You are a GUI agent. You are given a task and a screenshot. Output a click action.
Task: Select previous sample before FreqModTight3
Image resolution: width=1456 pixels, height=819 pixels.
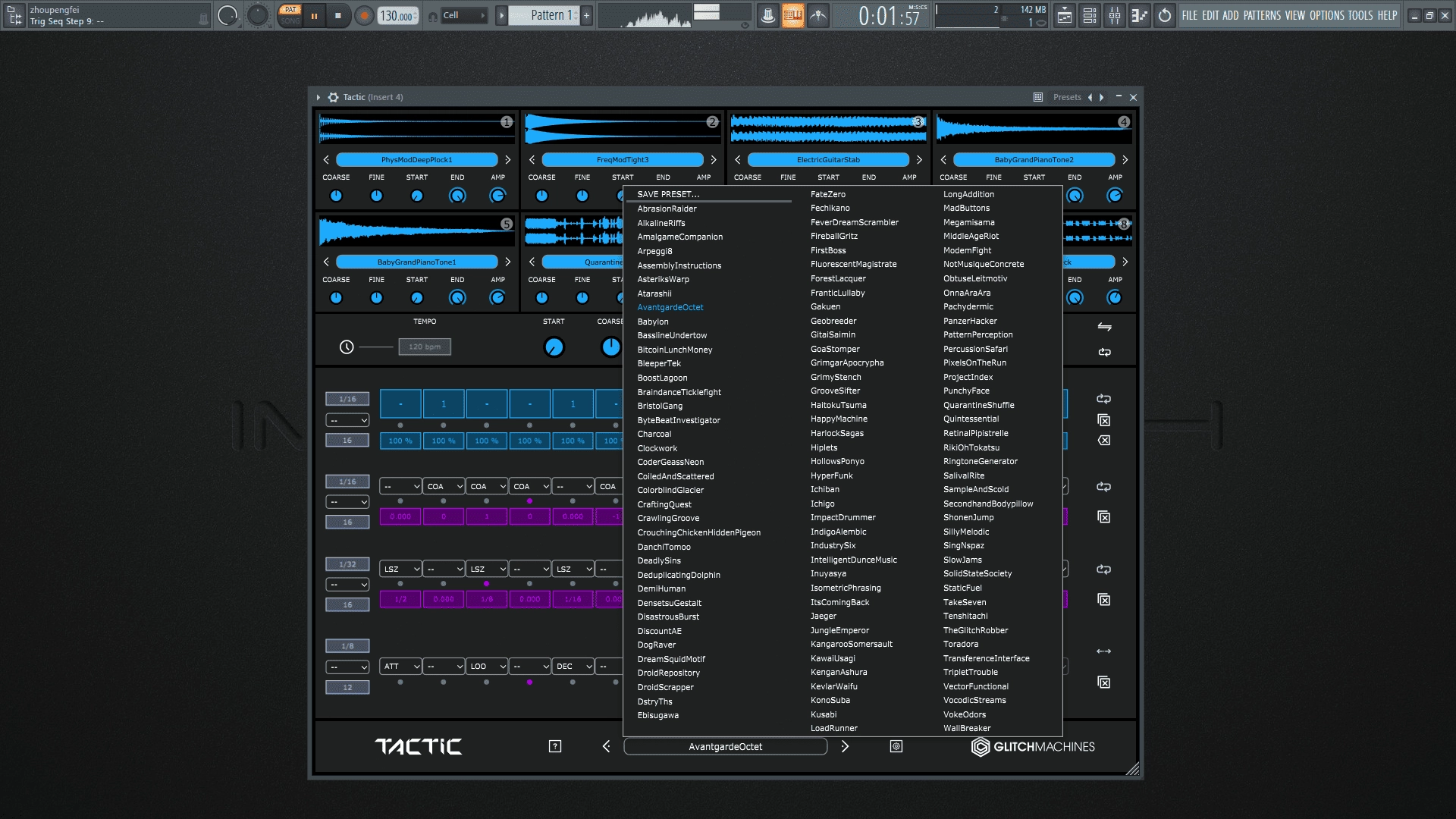532,160
